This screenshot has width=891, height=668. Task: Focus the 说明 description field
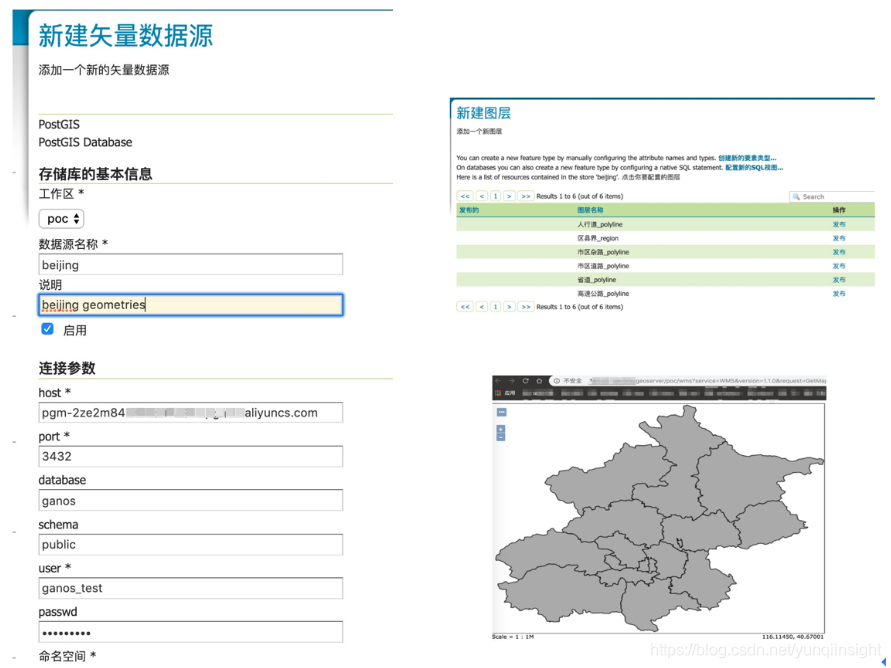(x=191, y=305)
